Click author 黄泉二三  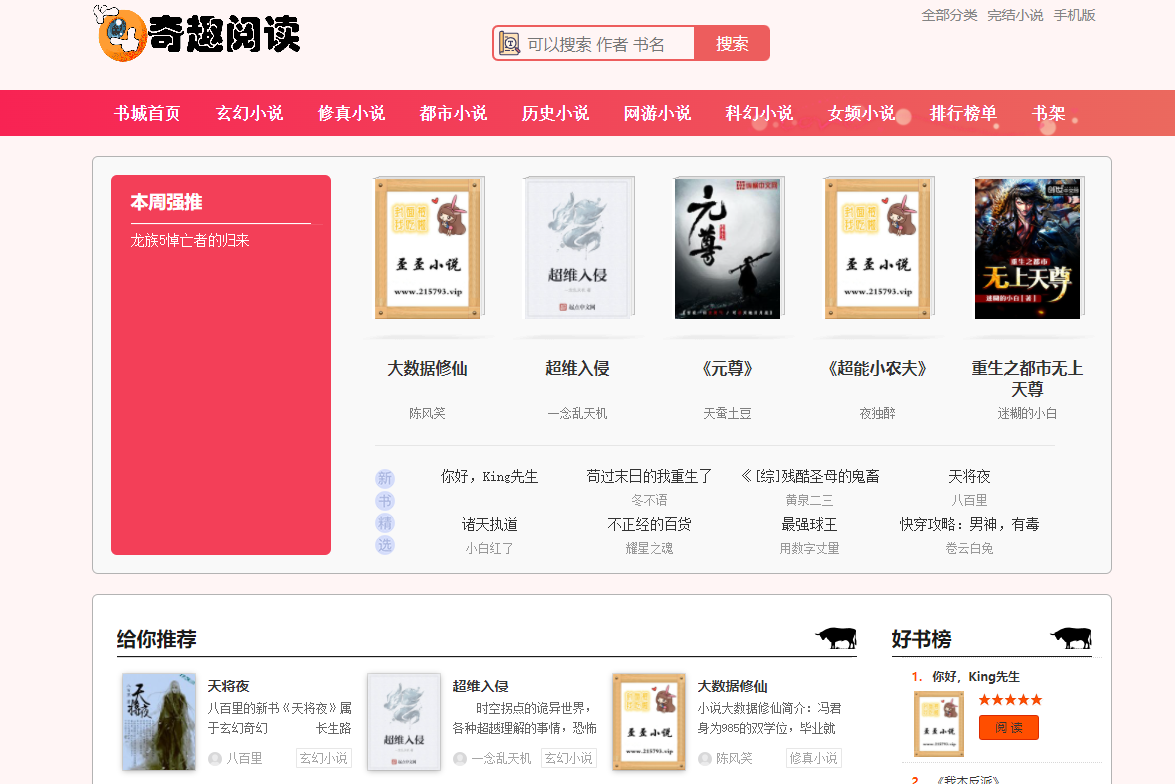tap(809, 500)
